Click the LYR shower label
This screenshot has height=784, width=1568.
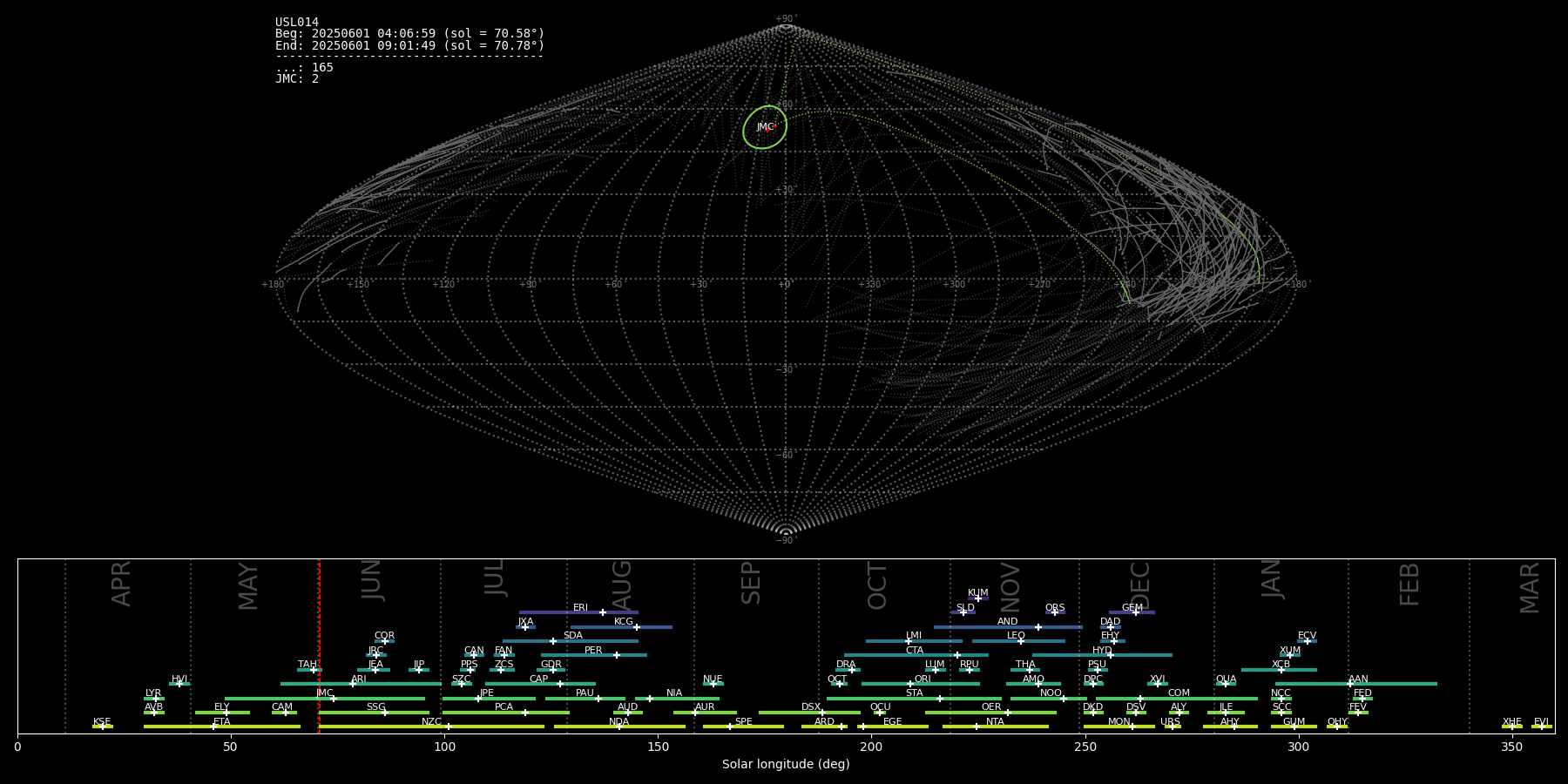pos(153,693)
